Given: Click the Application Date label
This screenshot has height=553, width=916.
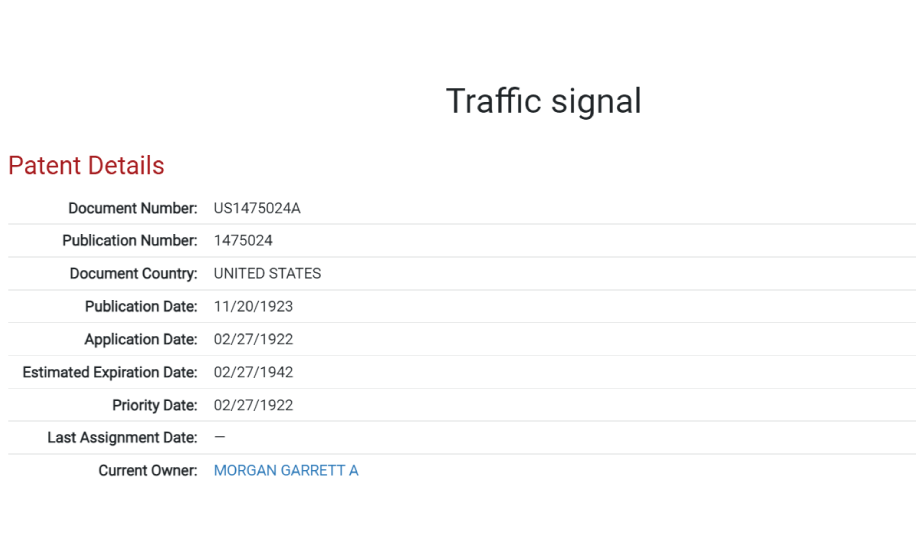Looking at the screenshot, I should tap(141, 340).
